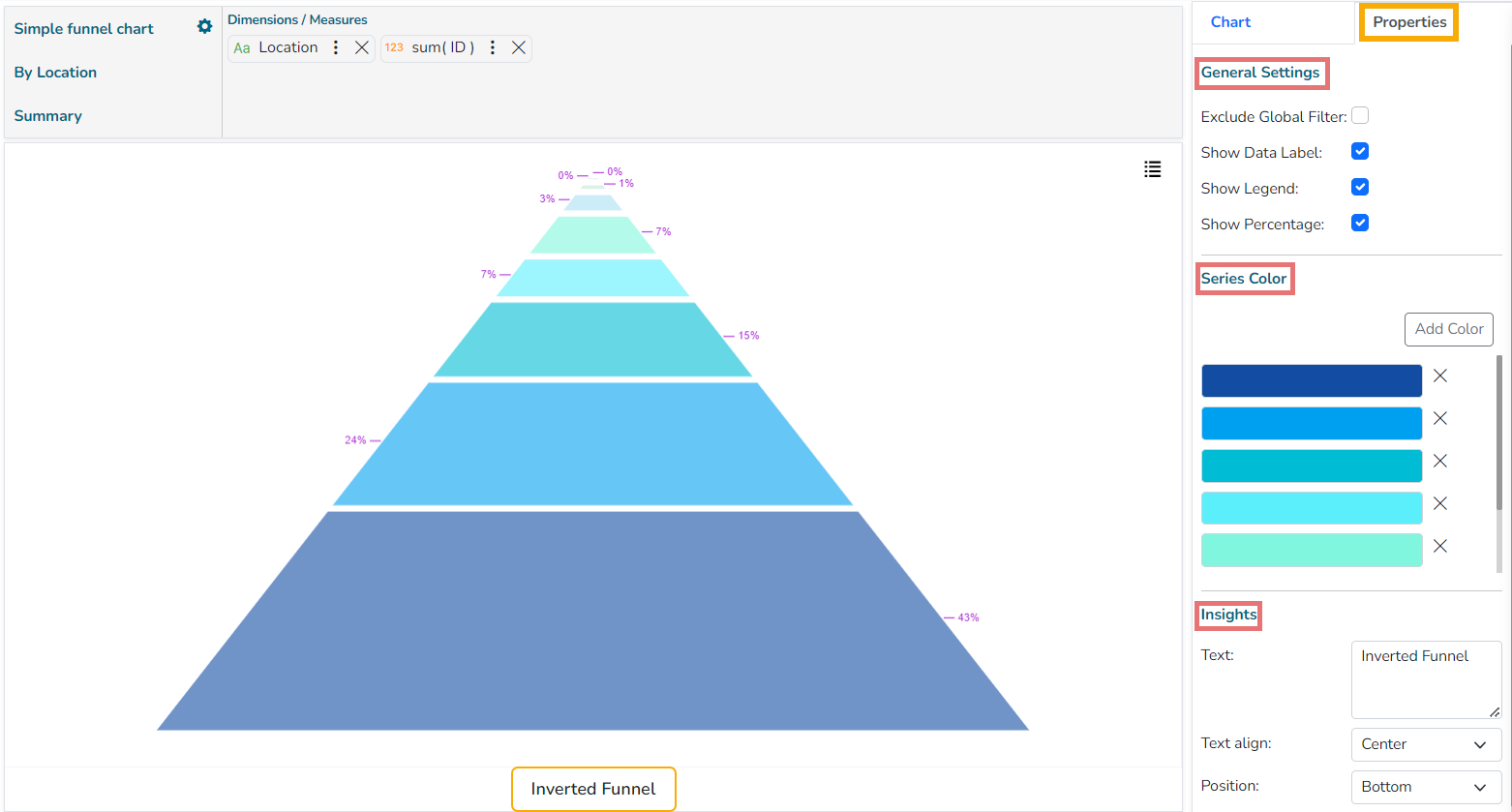Enable the Exclude Global Filter checkbox
The width and height of the screenshot is (1512, 812).
[1360, 115]
